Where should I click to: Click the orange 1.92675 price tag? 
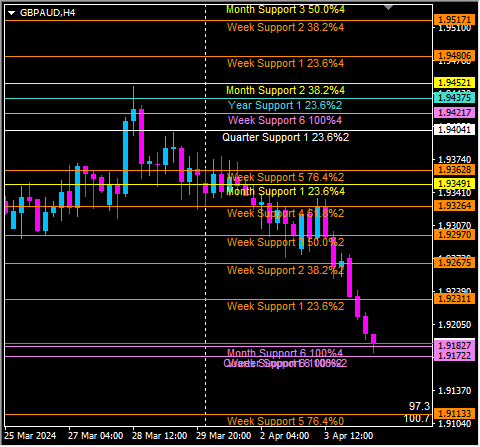(454, 263)
